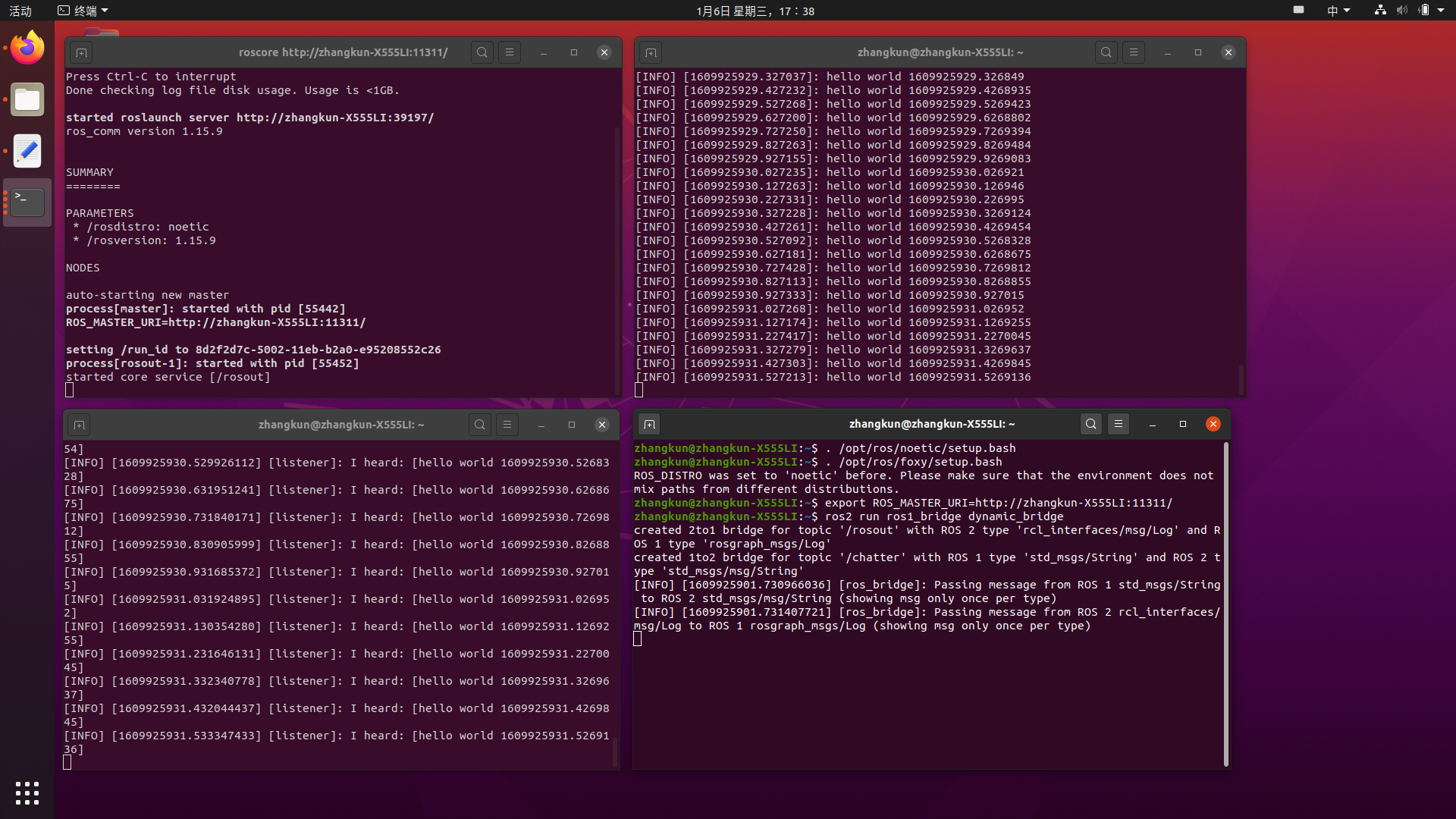The width and height of the screenshot is (1456, 819).
Task: Click new tab icon in talker terminal
Action: coord(650,52)
